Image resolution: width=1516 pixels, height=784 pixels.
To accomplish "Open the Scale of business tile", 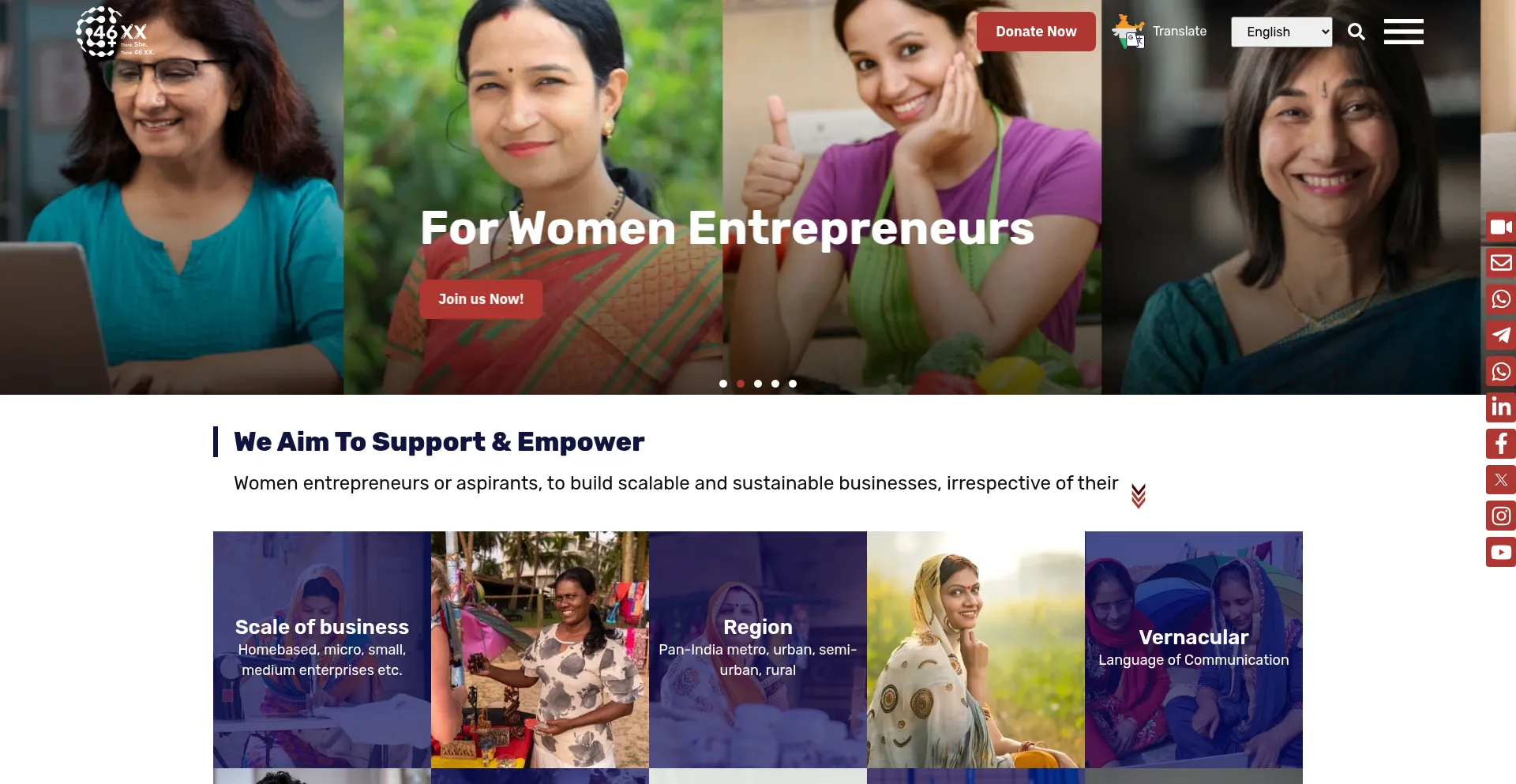I will coord(322,650).
